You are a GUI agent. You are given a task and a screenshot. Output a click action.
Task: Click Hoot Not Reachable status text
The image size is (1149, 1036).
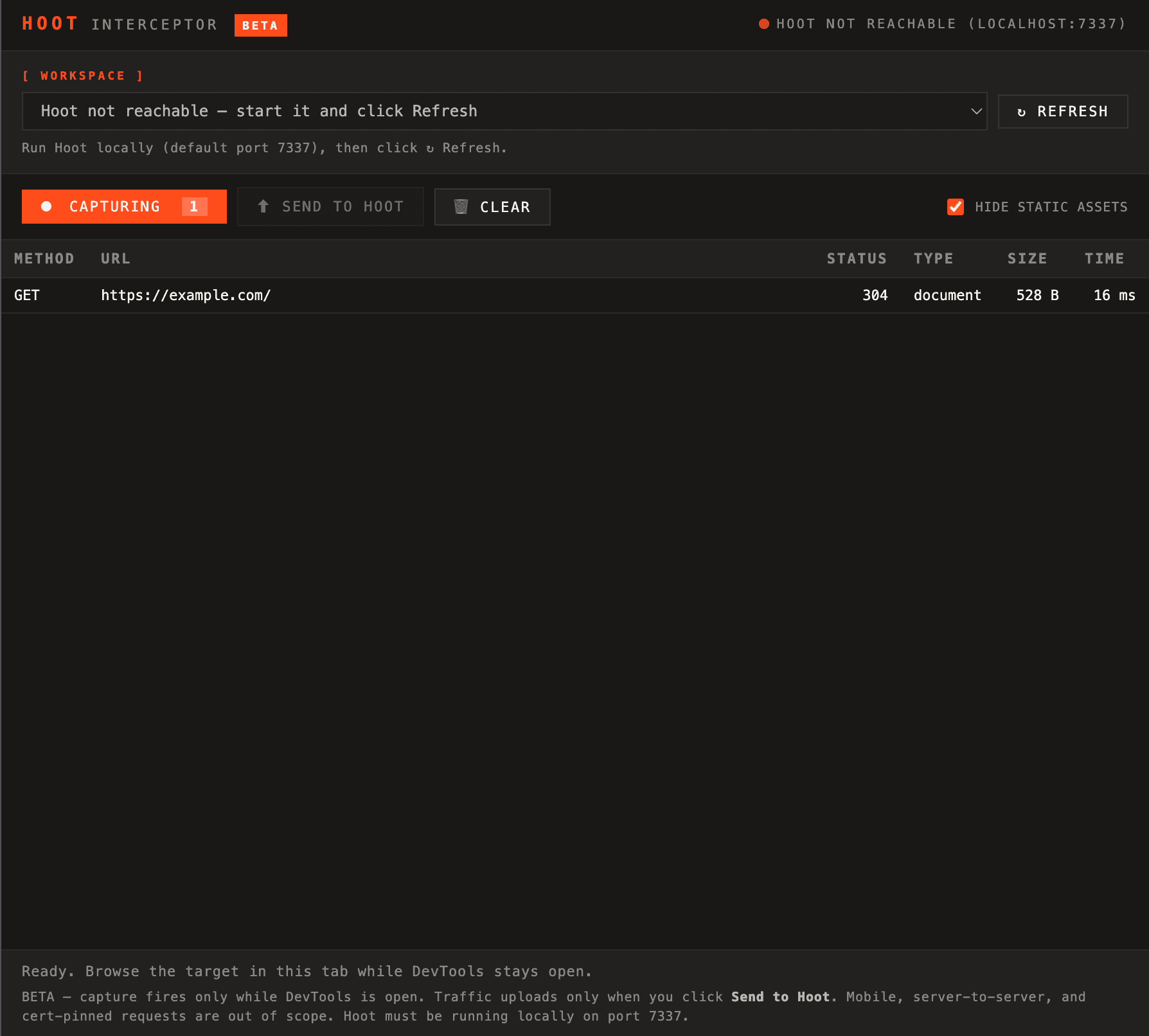pos(951,24)
